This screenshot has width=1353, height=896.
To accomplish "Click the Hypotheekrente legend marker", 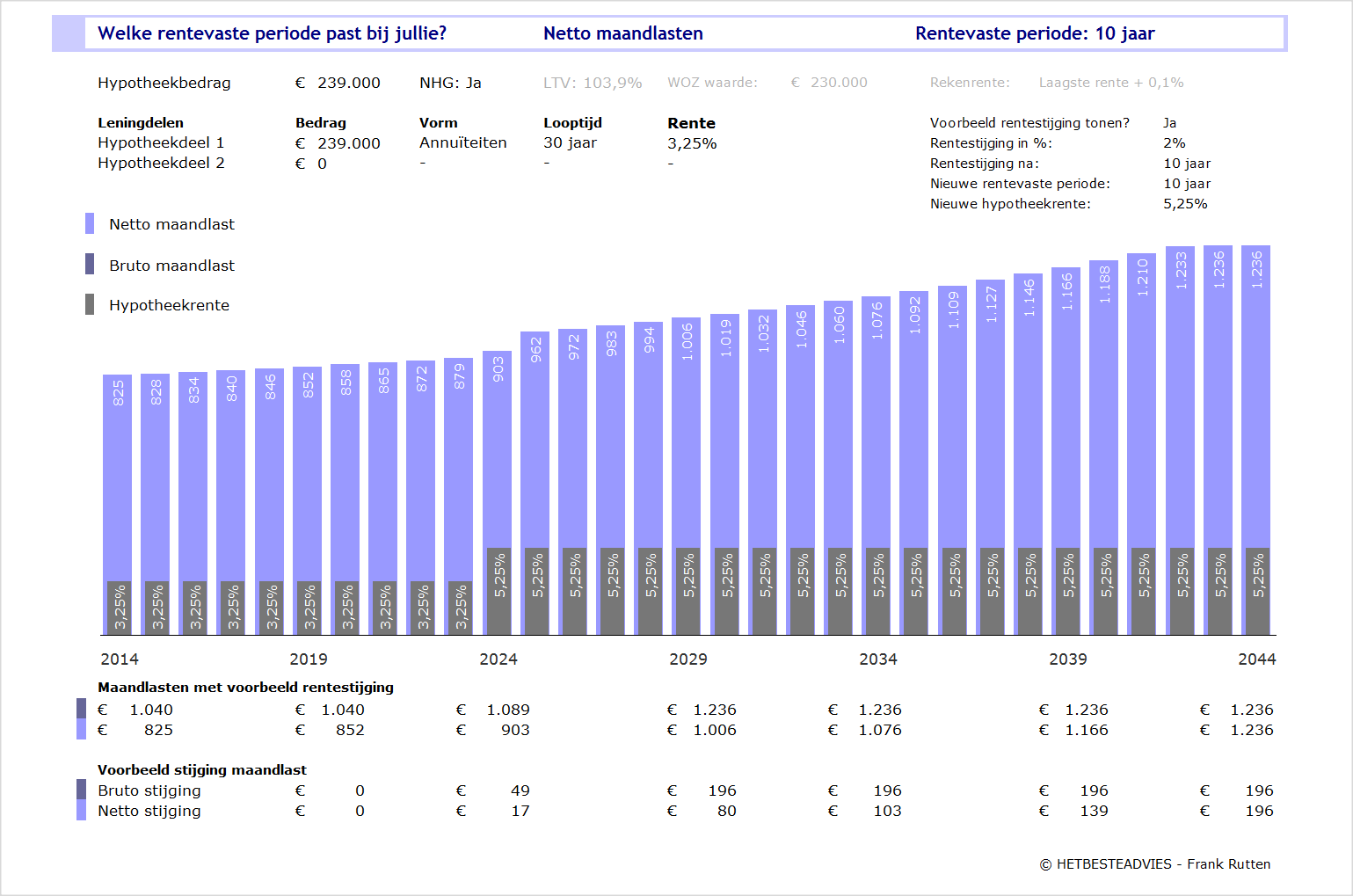I will point(90,304).
